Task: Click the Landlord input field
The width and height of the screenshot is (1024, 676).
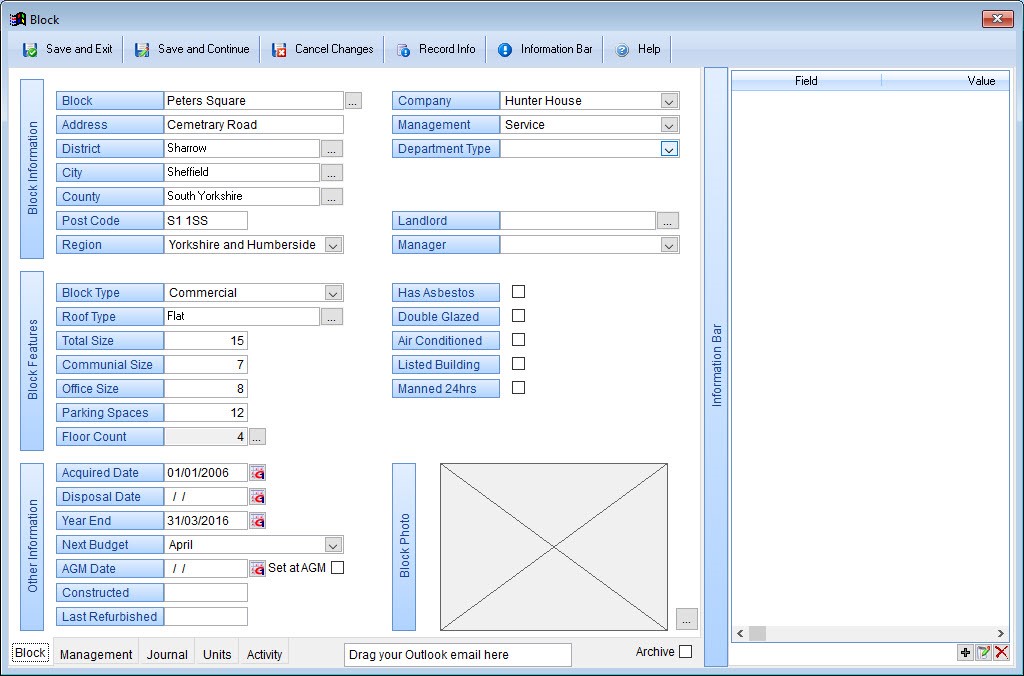Action: coord(578,221)
